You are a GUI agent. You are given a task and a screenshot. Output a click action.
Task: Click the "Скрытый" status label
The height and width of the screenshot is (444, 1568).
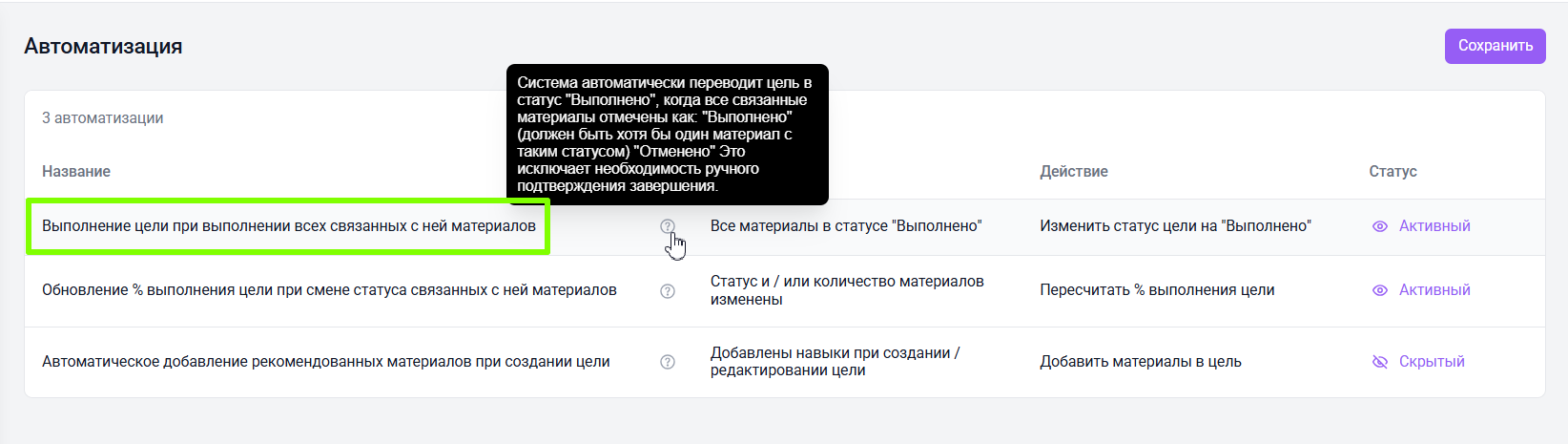pyautogui.click(x=1432, y=362)
